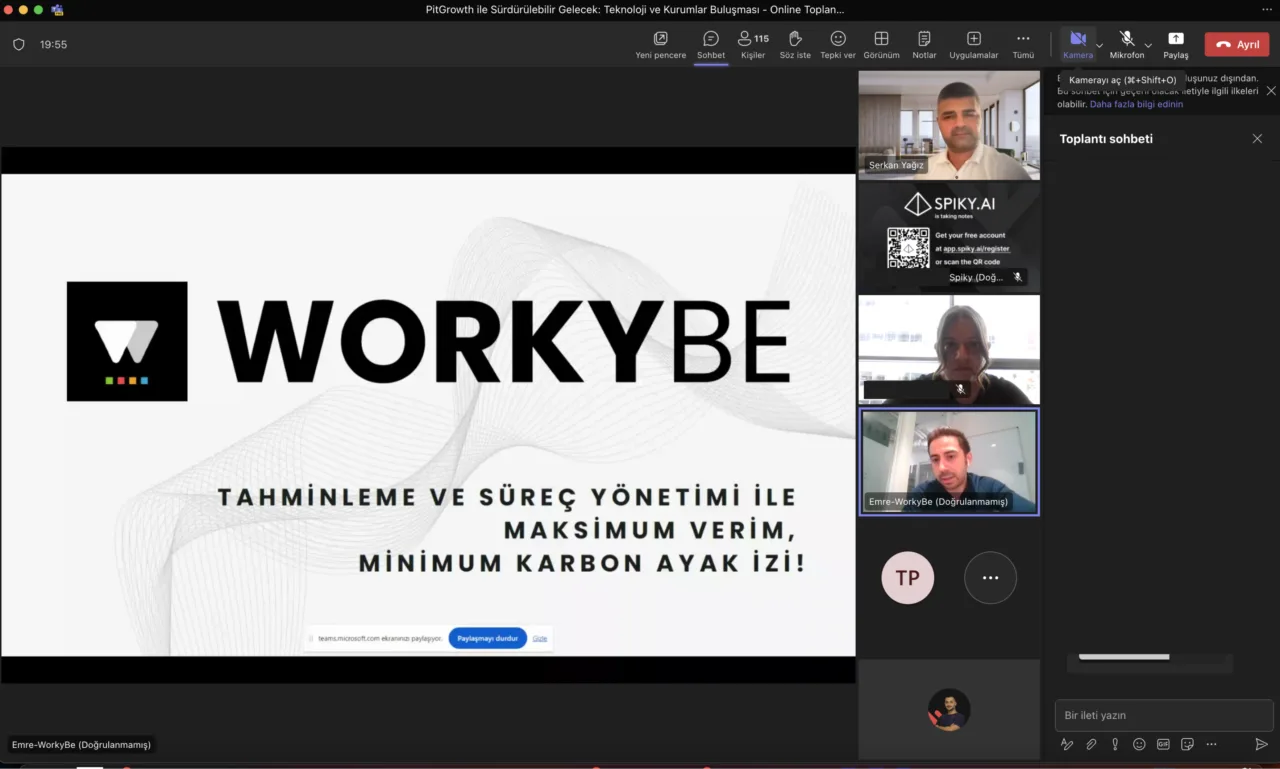Select Emre-WorkyBe's video tile
Viewport: 1280px width, 769px height.
click(x=949, y=461)
